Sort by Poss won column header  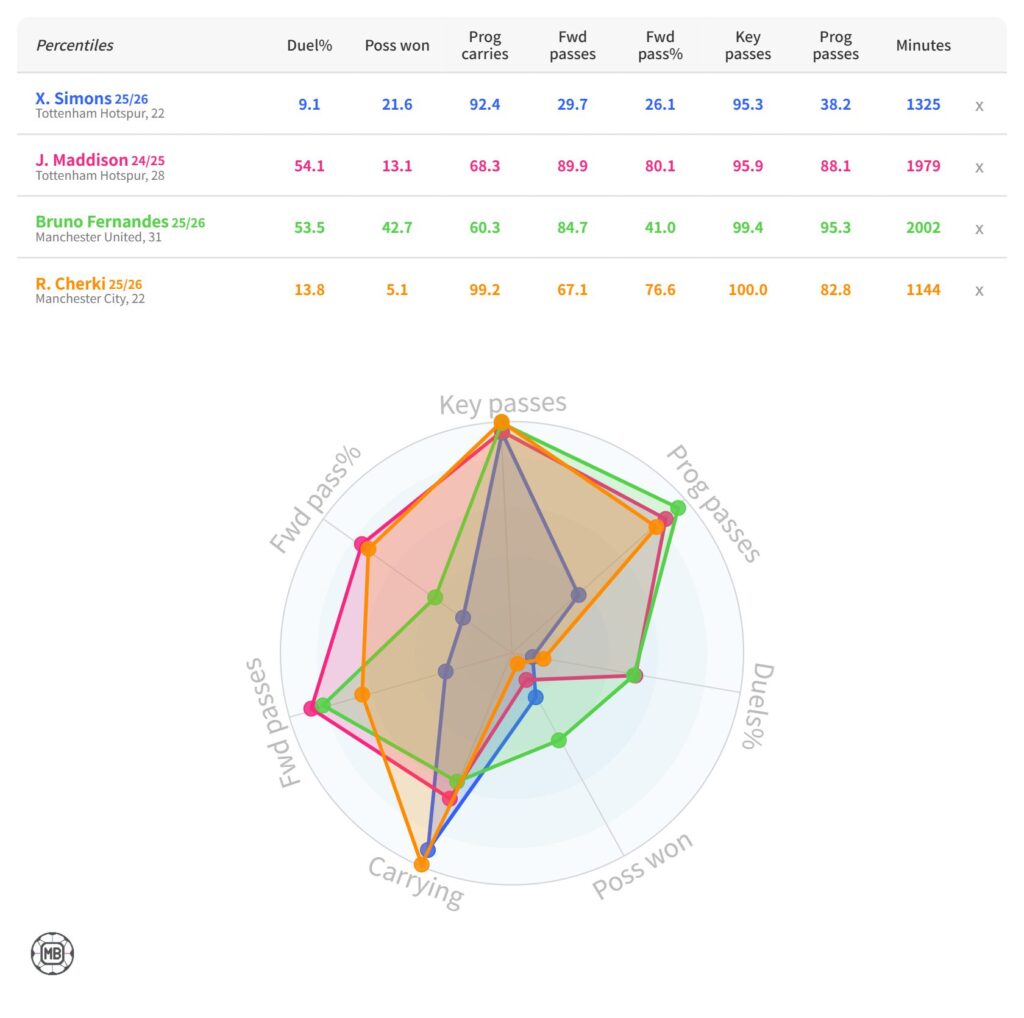397,45
